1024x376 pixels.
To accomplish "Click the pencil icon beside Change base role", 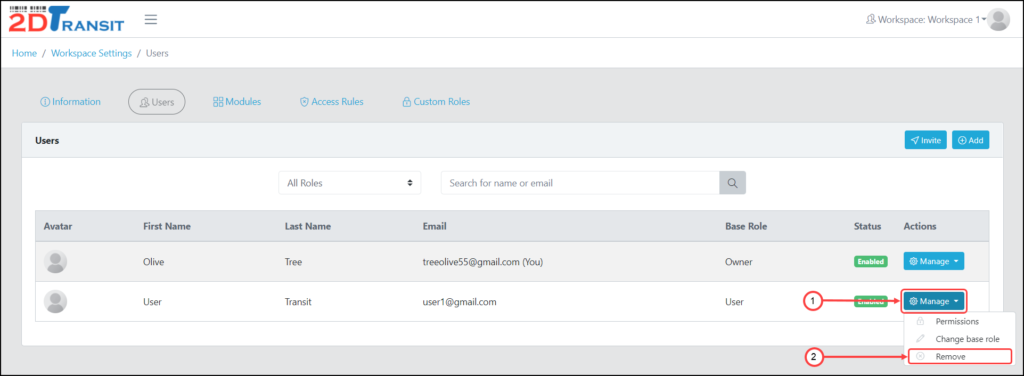I will [920, 339].
